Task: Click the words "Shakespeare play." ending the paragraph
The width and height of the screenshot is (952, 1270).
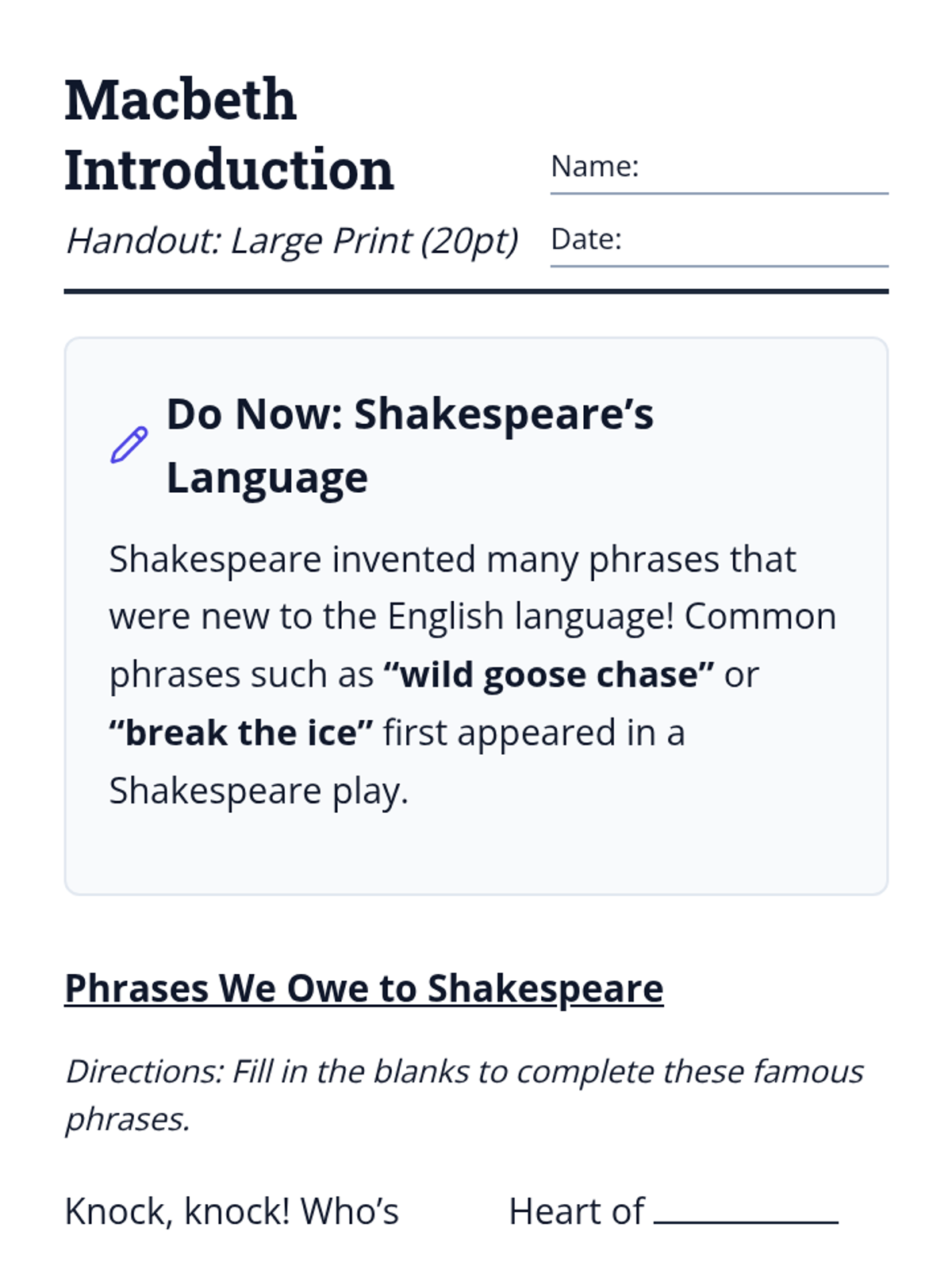Action: tap(259, 791)
